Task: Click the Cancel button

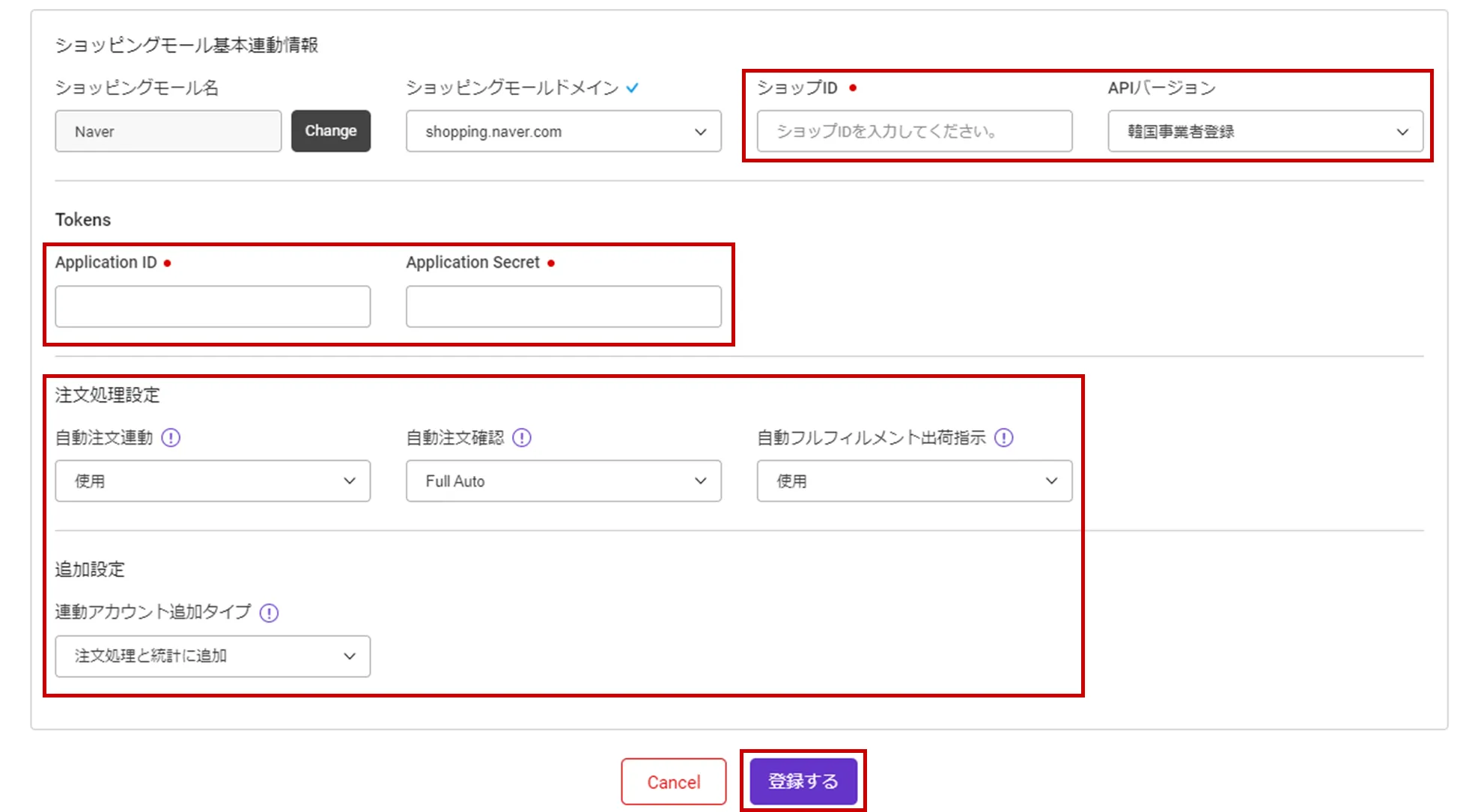Action: (x=673, y=781)
